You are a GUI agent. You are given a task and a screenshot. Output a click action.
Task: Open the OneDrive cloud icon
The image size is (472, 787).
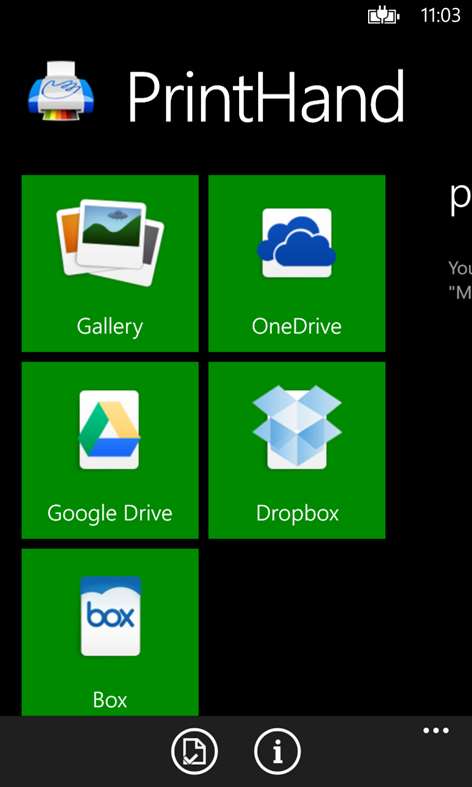(297, 243)
